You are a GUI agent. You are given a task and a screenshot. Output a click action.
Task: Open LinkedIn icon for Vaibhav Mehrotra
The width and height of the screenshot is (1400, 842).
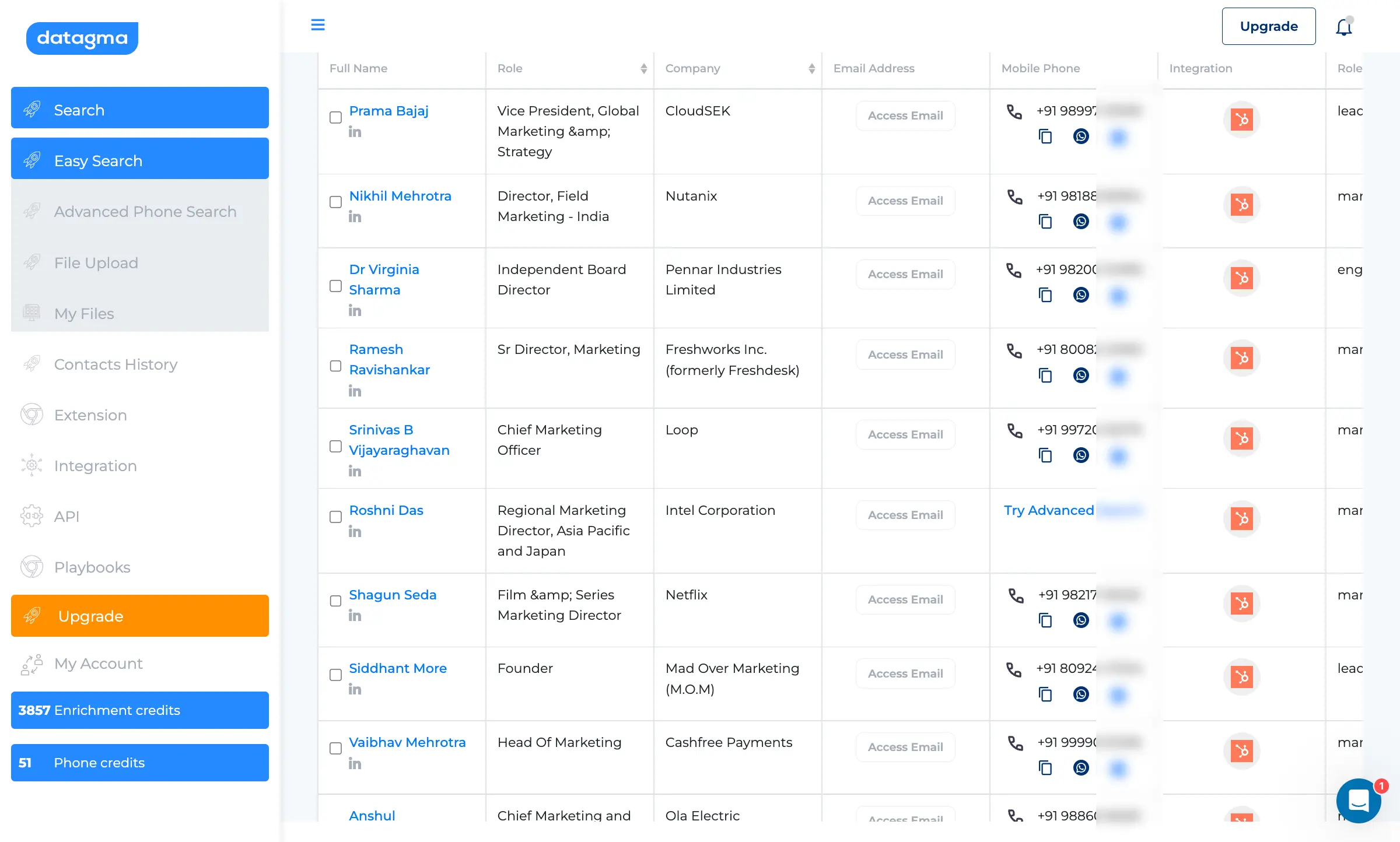click(x=355, y=763)
